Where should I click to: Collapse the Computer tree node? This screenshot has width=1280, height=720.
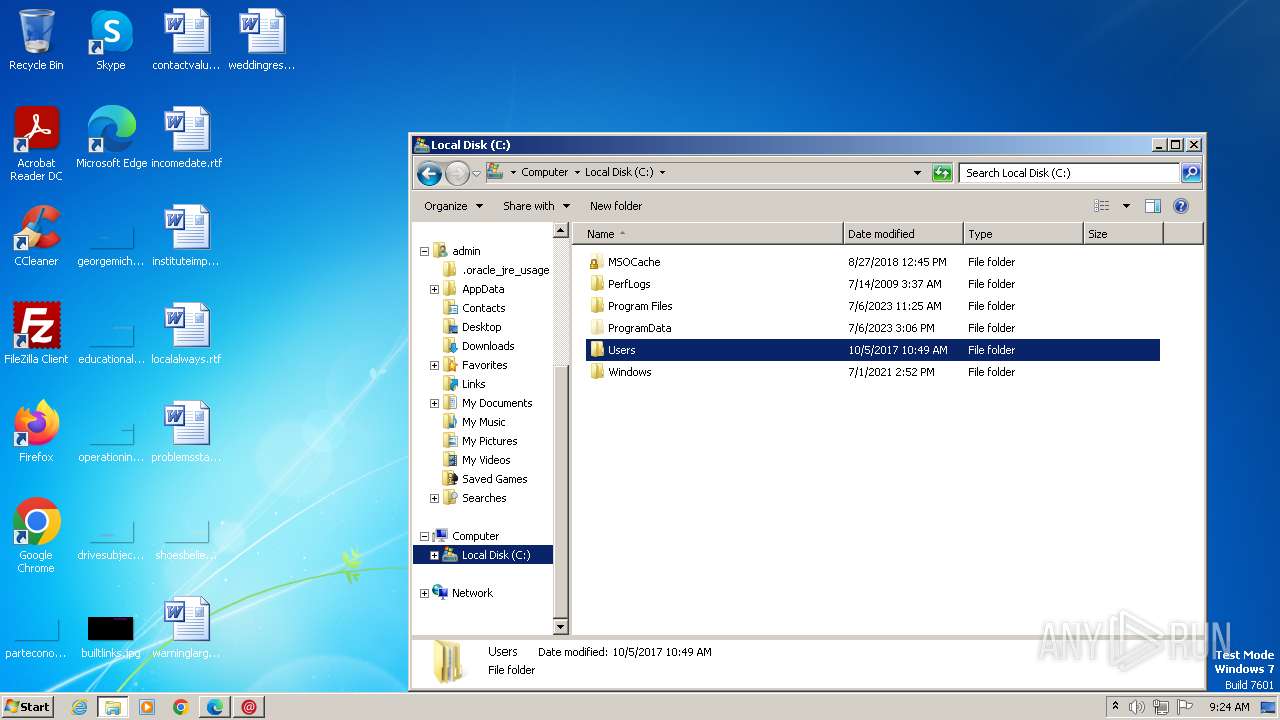click(424, 536)
